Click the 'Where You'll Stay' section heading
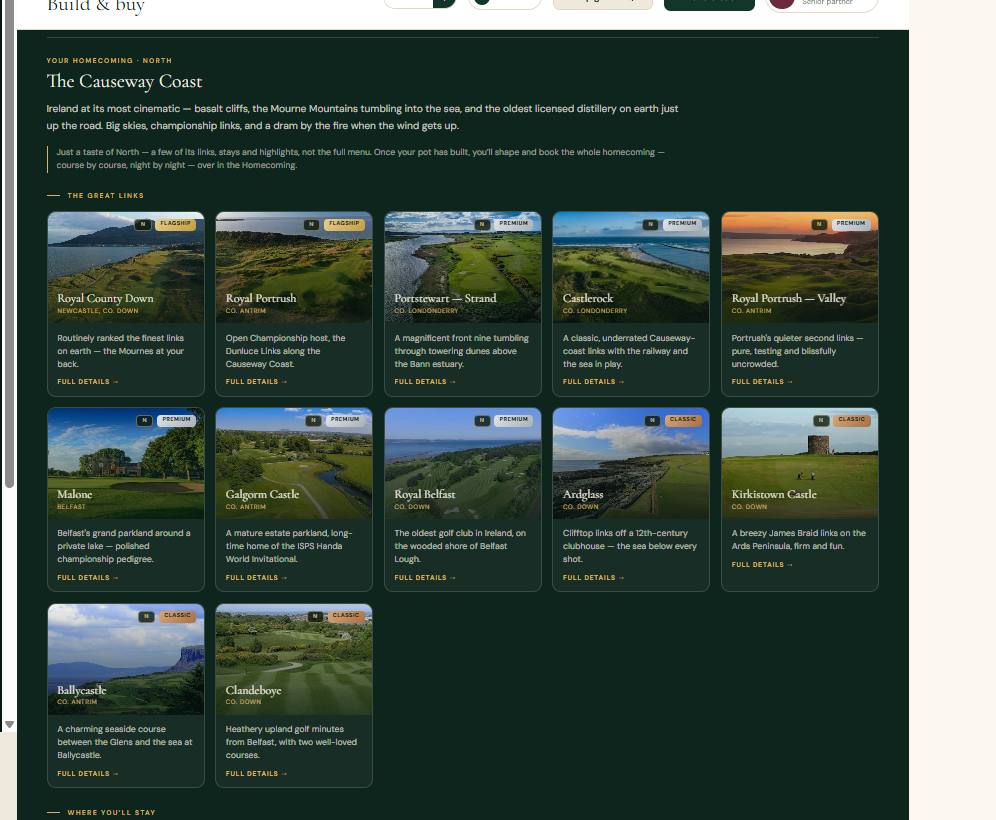This screenshot has width=996, height=820. click(111, 812)
